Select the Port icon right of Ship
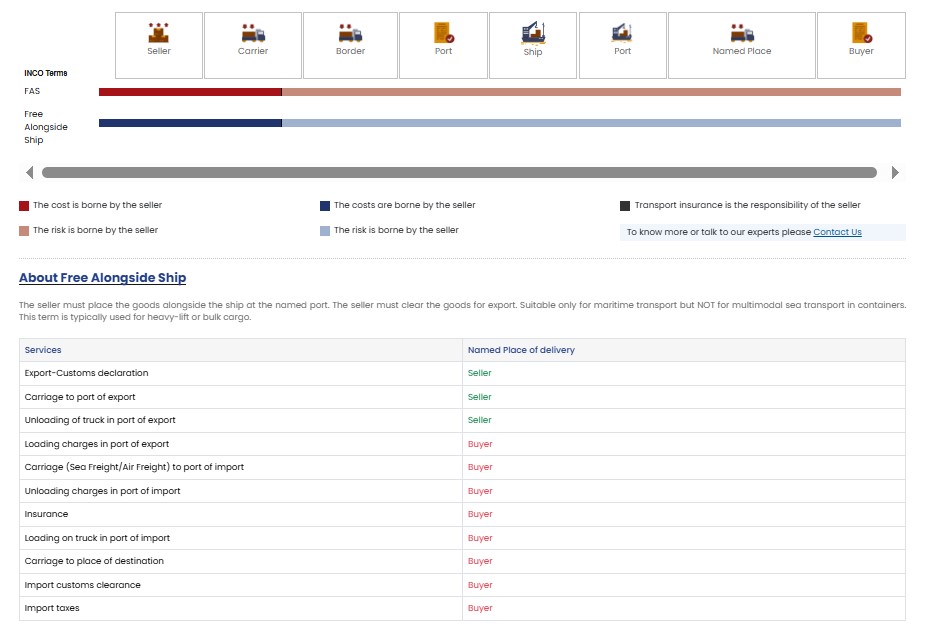This screenshot has width=928, height=627. point(622,33)
